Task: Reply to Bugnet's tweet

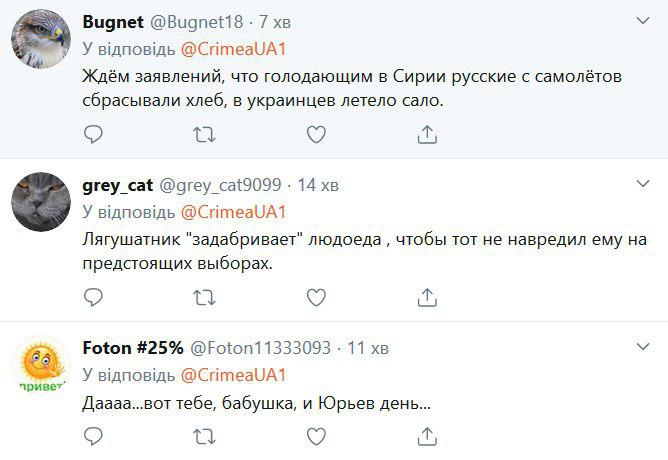Action: [x=93, y=134]
